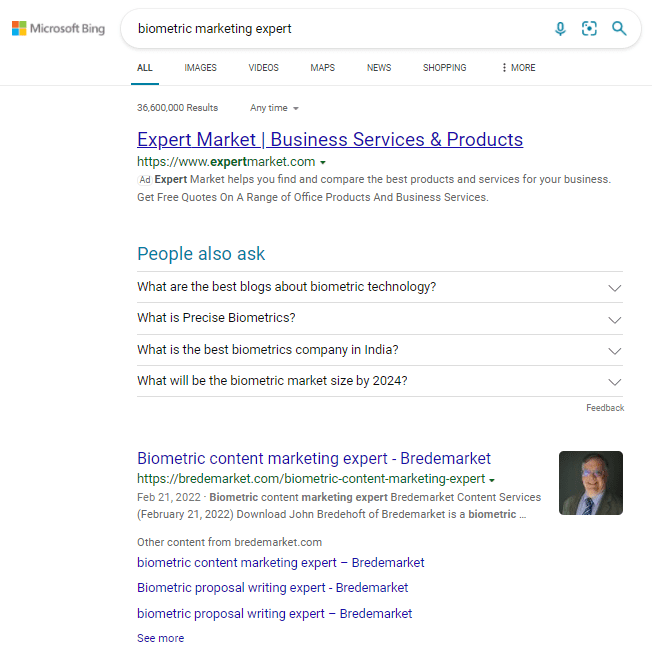
Task: Select the MAPS tab
Action: (x=322, y=68)
